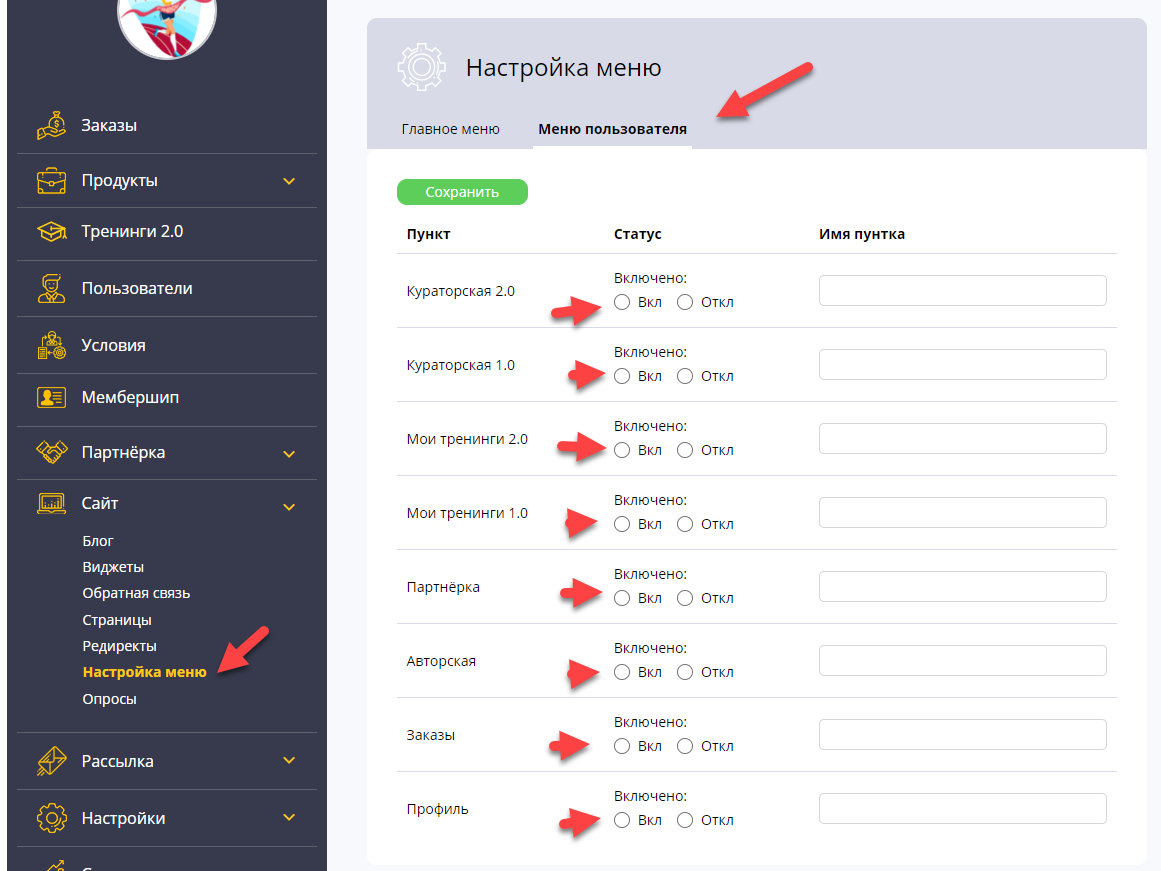The image size is (1161, 871).
Task: Click the Рассылка envelope icon
Action: [x=51, y=761]
